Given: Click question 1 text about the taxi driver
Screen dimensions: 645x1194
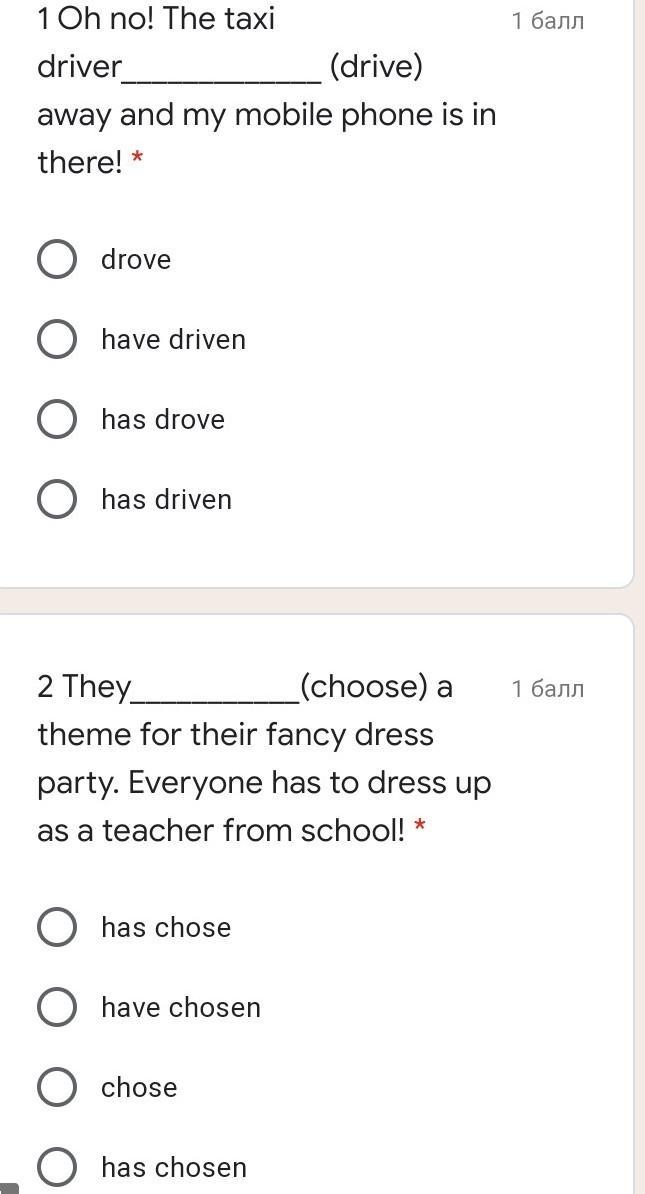Looking at the screenshot, I should [265, 114].
